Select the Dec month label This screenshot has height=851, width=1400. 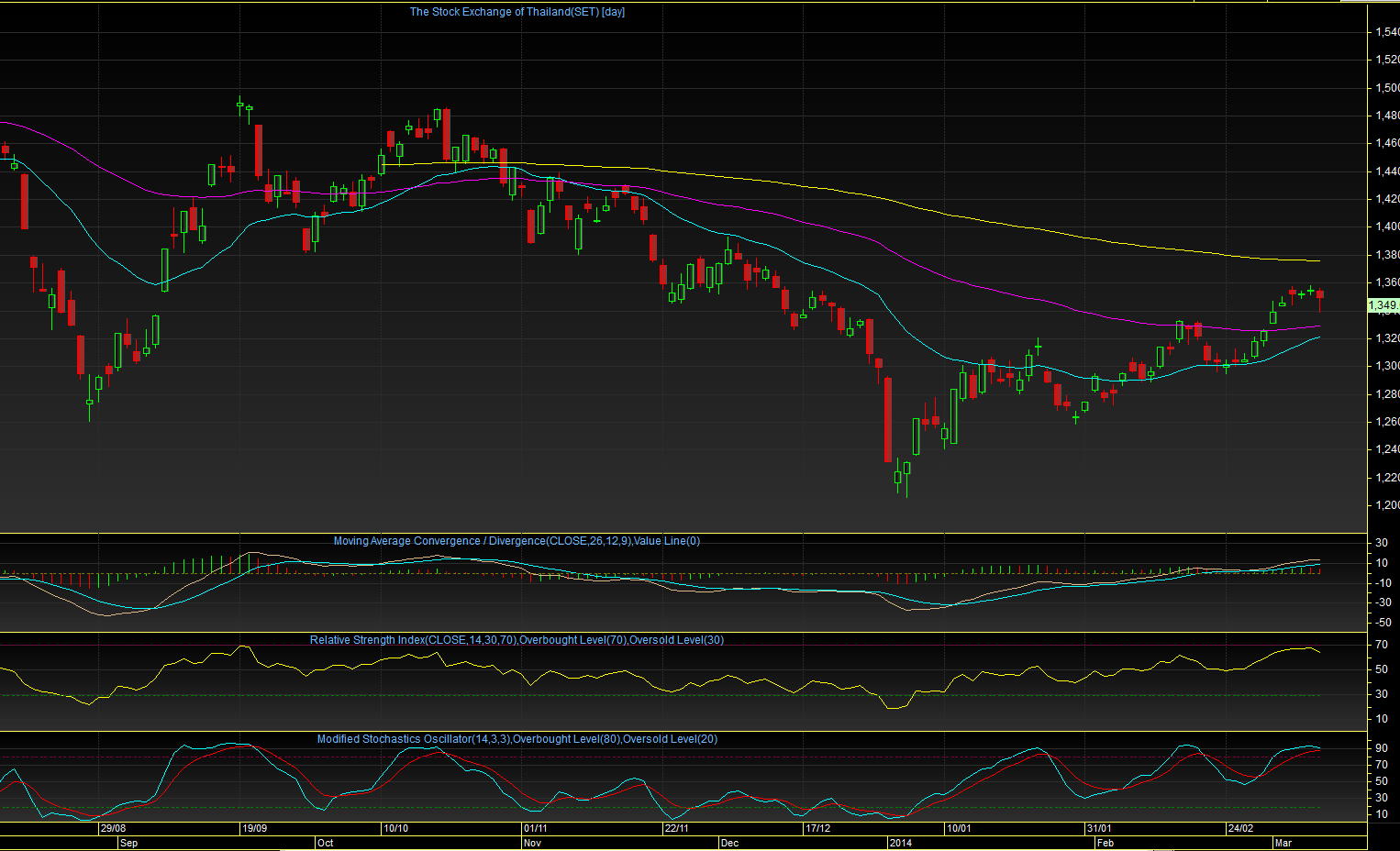(729, 843)
